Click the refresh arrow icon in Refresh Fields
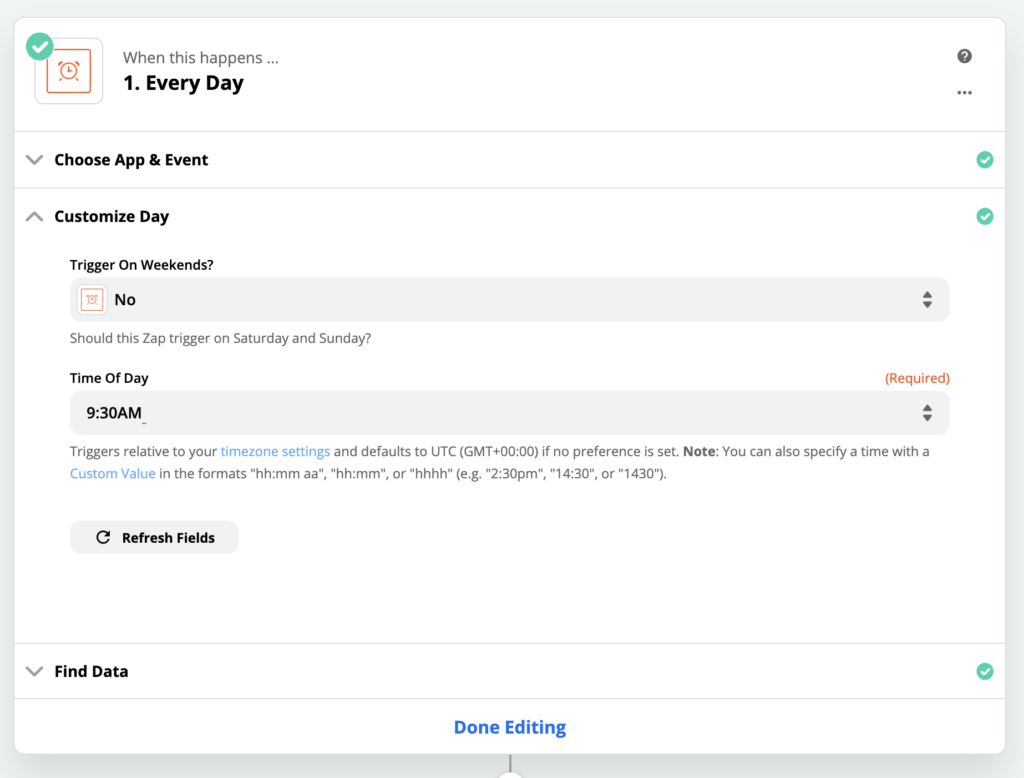 point(103,538)
